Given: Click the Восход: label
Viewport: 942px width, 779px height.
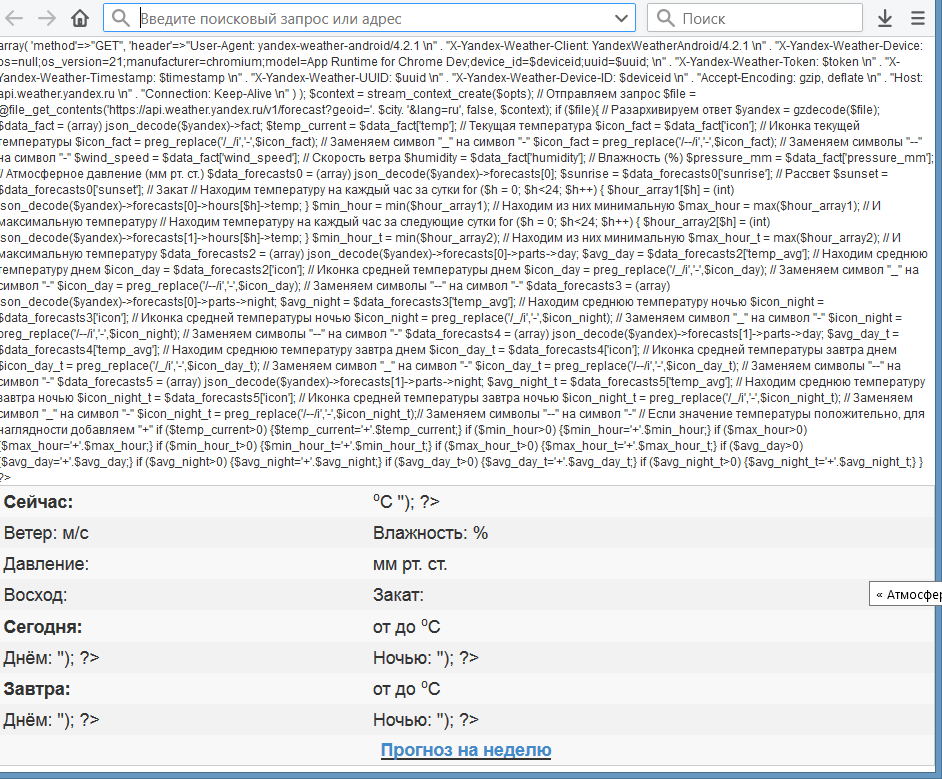Looking at the screenshot, I should (35, 595).
